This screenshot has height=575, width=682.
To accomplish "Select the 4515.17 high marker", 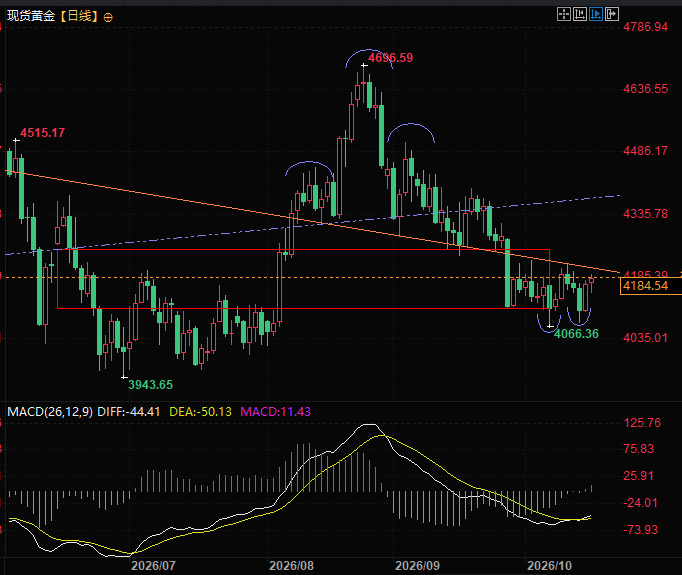I will point(43,133).
